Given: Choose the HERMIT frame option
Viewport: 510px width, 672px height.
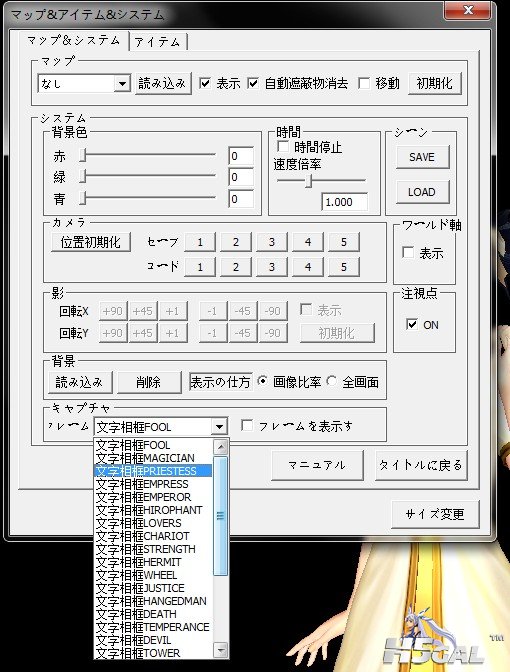Looking at the screenshot, I should [x=153, y=562].
